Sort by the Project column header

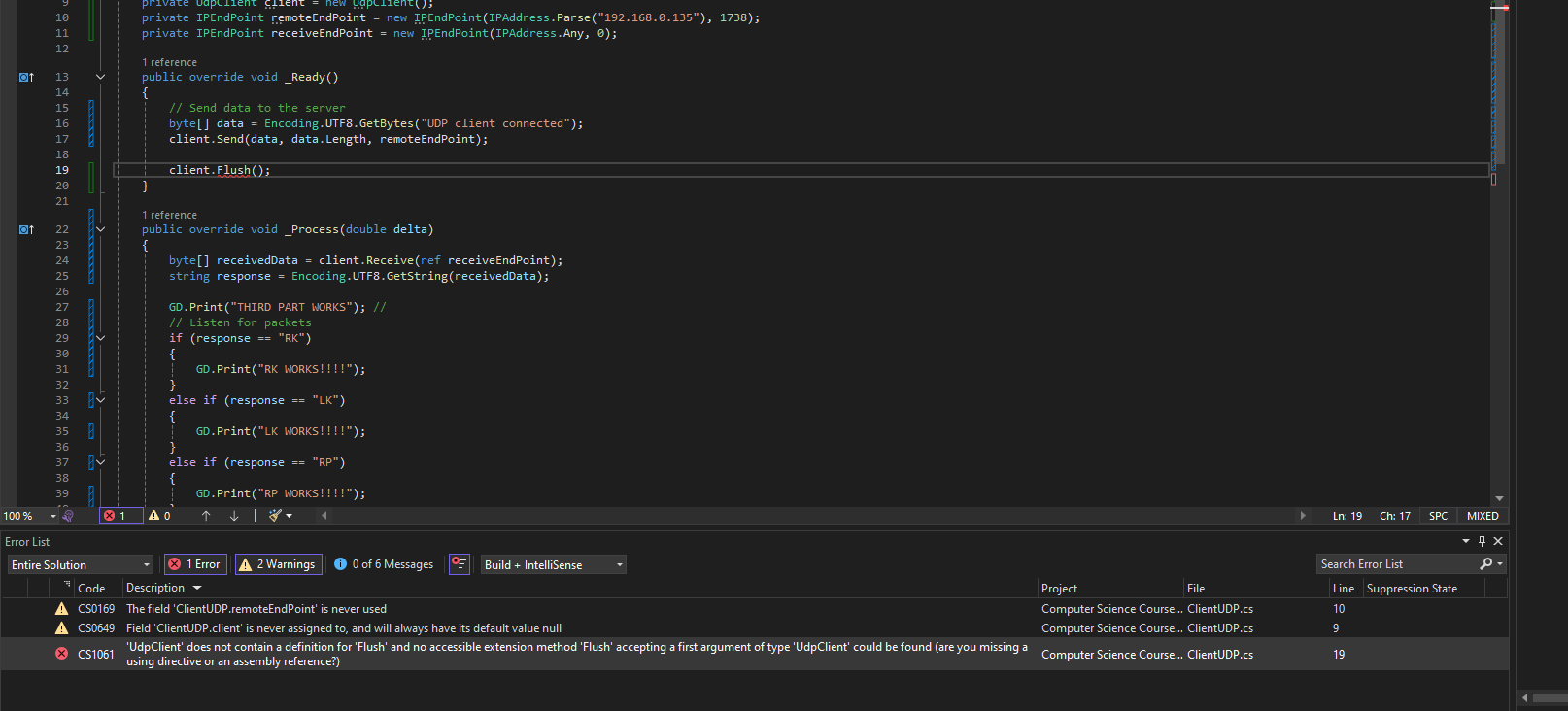(x=1059, y=589)
